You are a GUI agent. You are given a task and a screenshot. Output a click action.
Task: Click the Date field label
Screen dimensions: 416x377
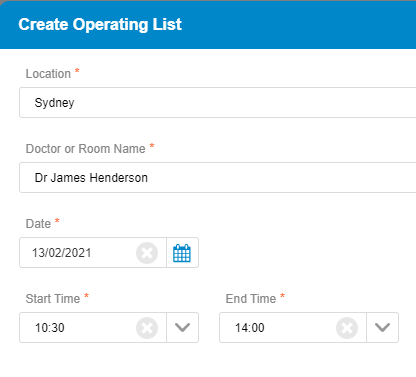pyautogui.click(x=38, y=224)
